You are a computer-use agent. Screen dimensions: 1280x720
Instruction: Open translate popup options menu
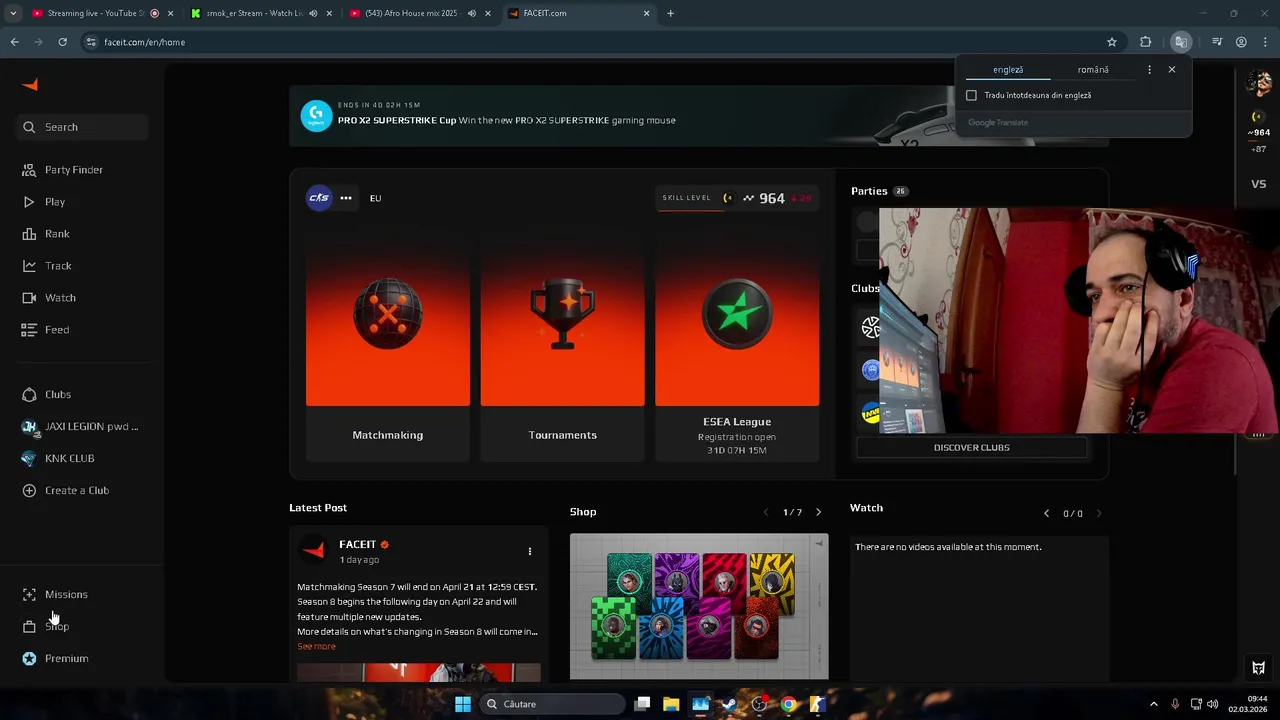coord(1149,70)
